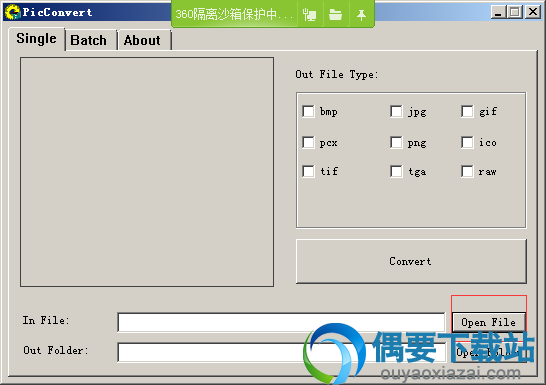Click the sandbox monitor icon in green bar
The width and height of the screenshot is (546, 385).
pos(310,15)
